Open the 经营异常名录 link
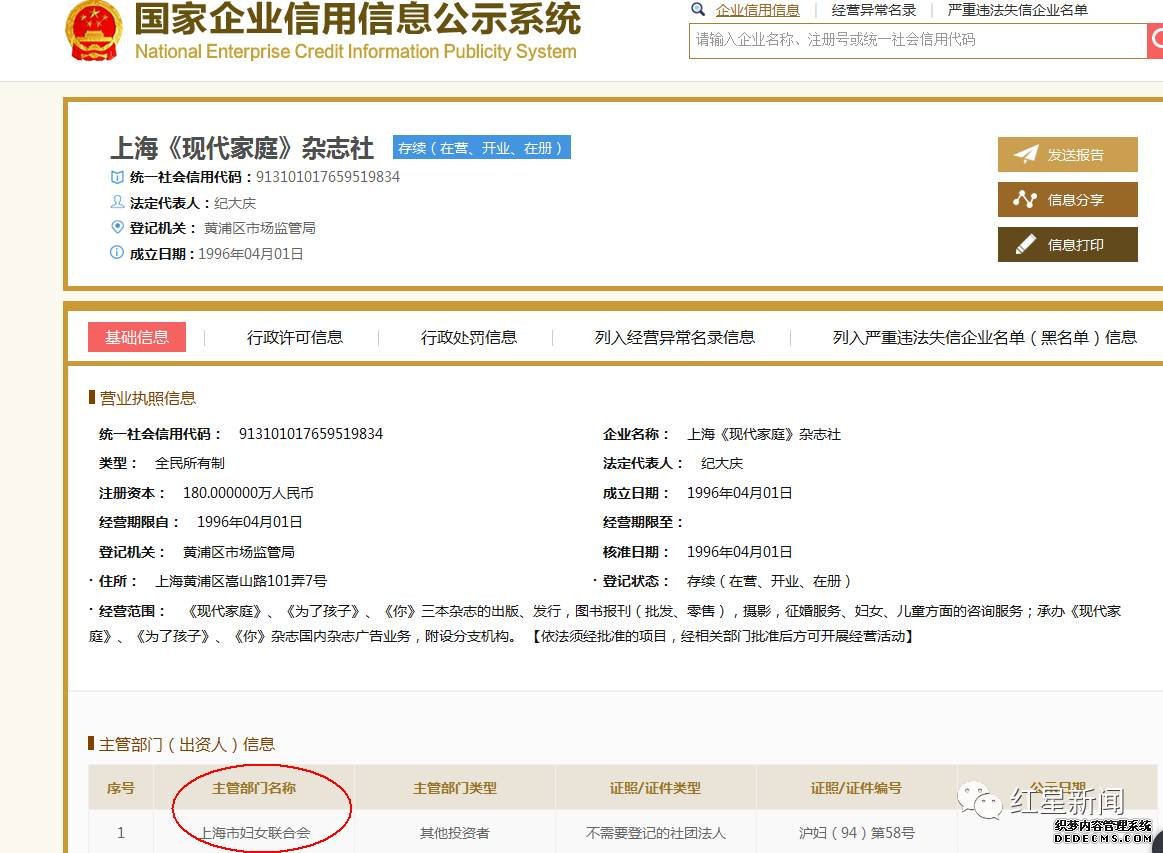This screenshot has height=853, width=1163. click(x=874, y=10)
